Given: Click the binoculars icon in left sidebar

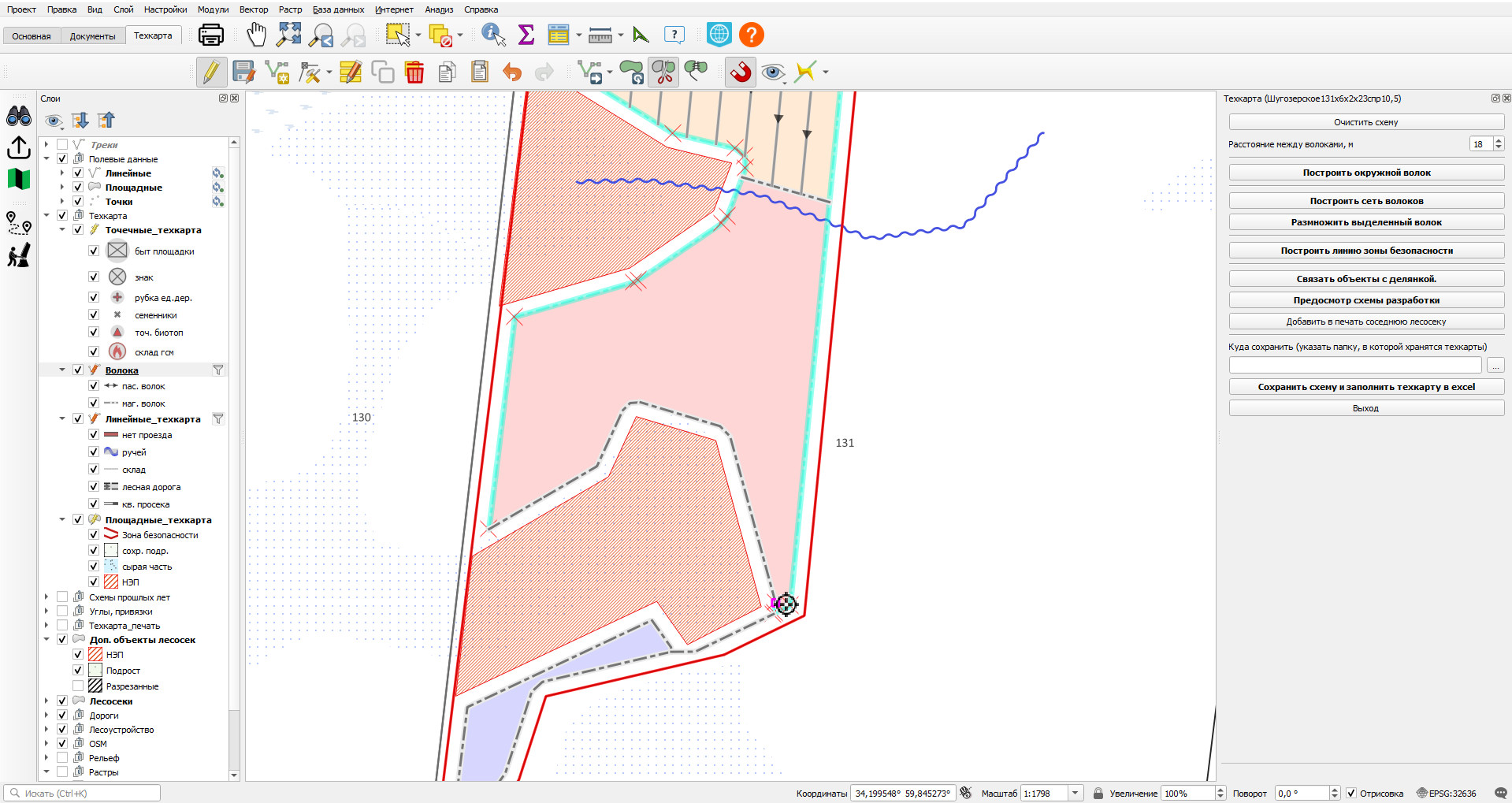Looking at the screenshot, I should [x=19, y=117].
